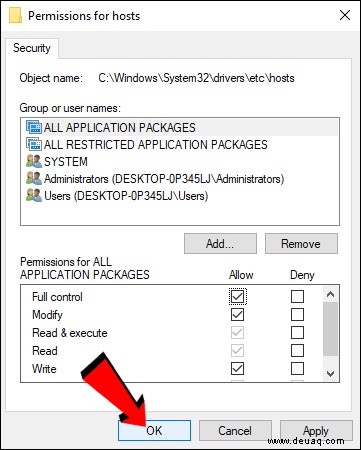Check Deny for Read & execute
The height and width of the screenshot is (450, 361).
[x=297, y=332]
